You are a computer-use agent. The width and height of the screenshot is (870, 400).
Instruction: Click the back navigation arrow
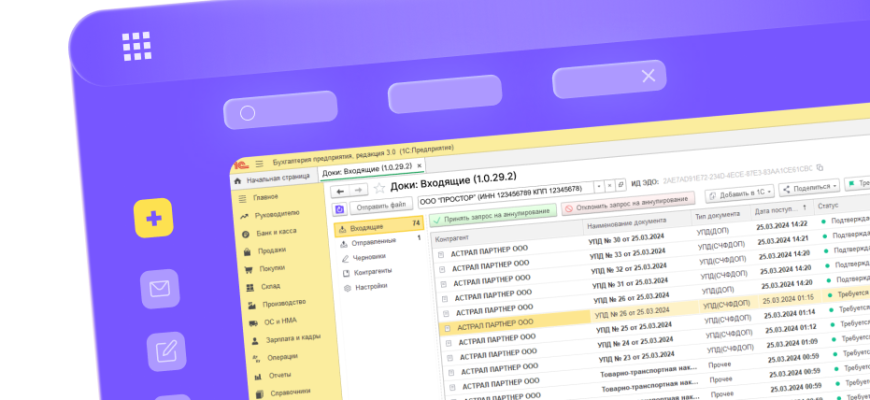coord(340,189)
